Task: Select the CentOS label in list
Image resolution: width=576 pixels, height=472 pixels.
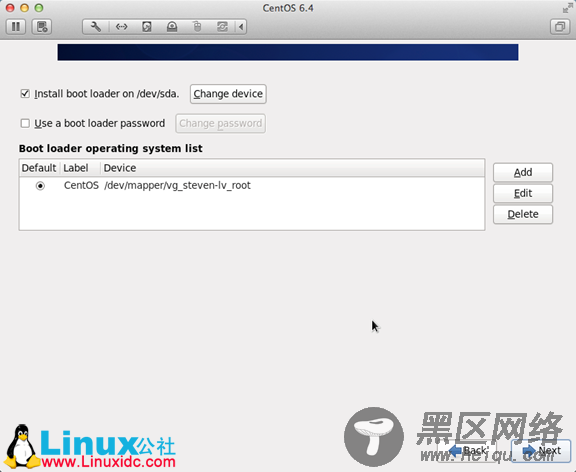Action: point(81,185)
